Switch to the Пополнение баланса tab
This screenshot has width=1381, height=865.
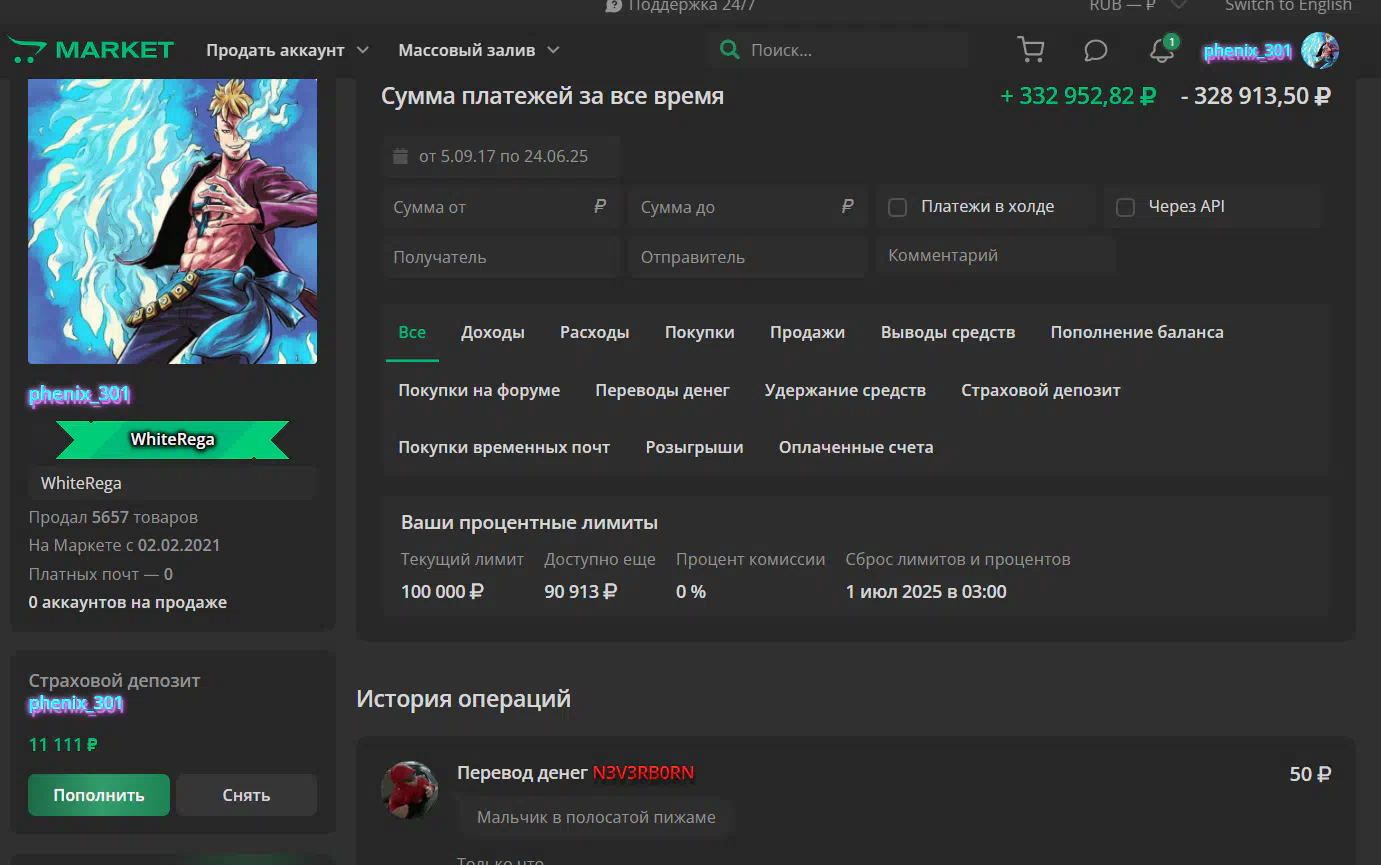click(x=1137, y=332)
